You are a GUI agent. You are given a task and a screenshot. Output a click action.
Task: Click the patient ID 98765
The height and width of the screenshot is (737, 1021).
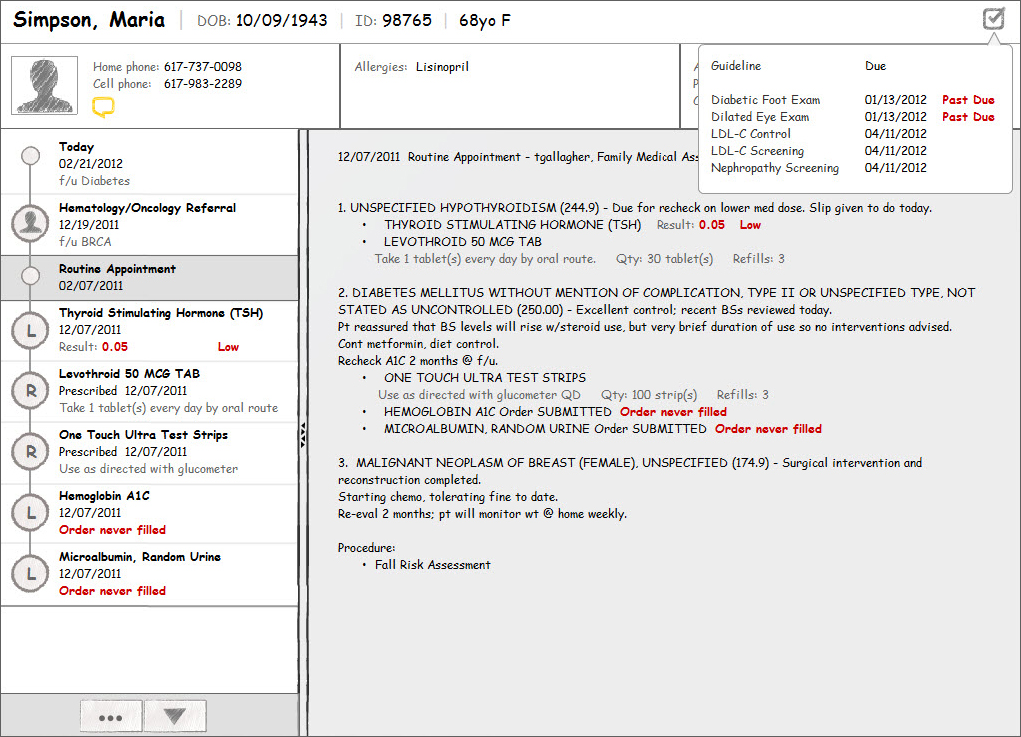407,20
